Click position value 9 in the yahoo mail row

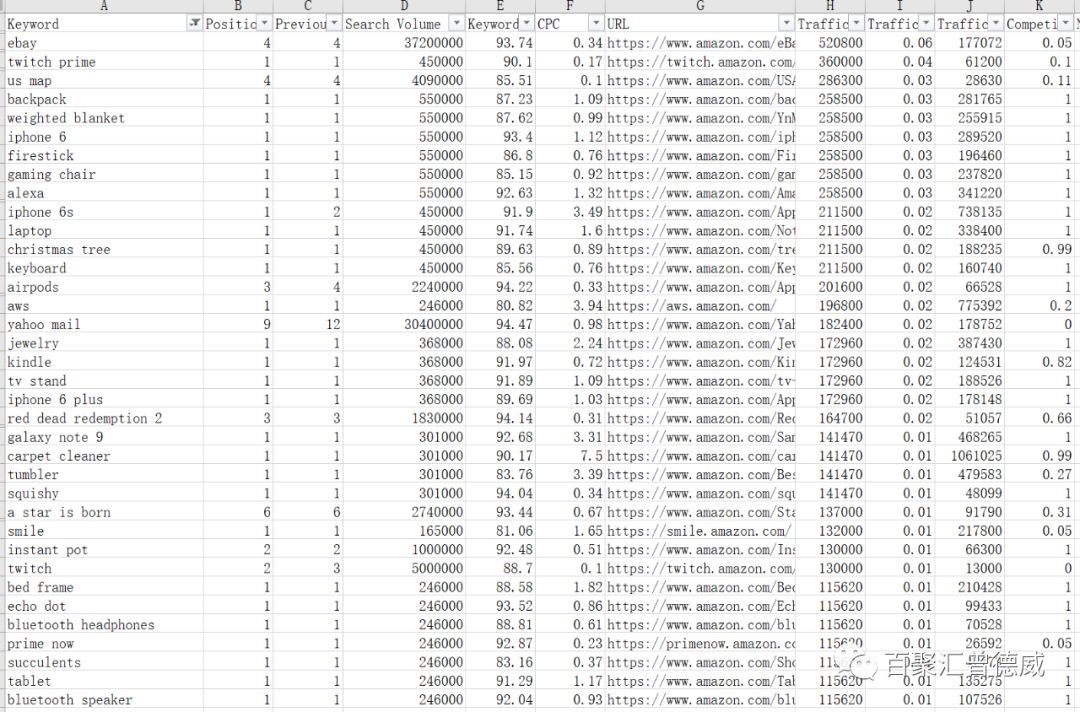tap(238, 324)
